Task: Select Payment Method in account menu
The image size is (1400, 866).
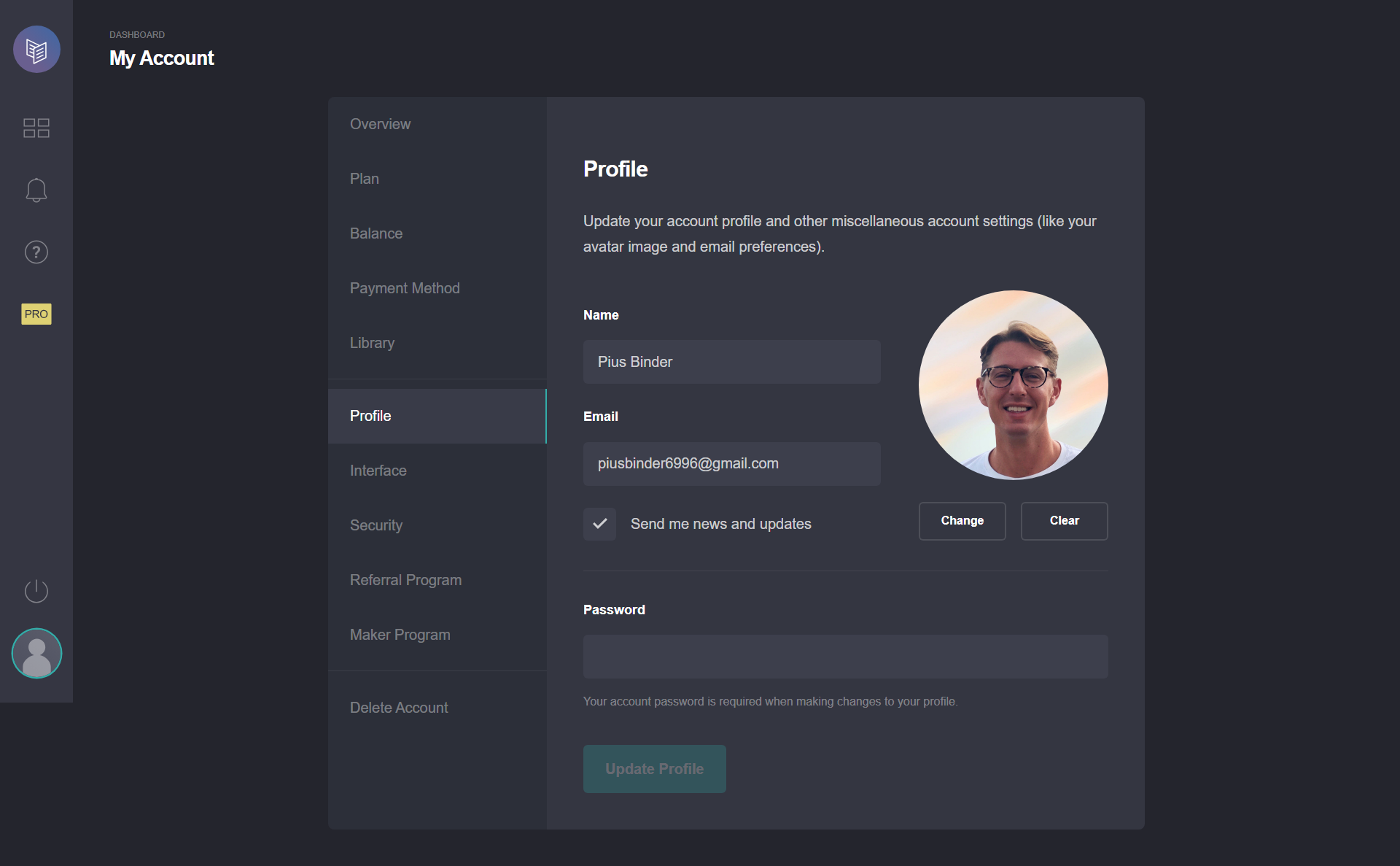Action: 437,288
